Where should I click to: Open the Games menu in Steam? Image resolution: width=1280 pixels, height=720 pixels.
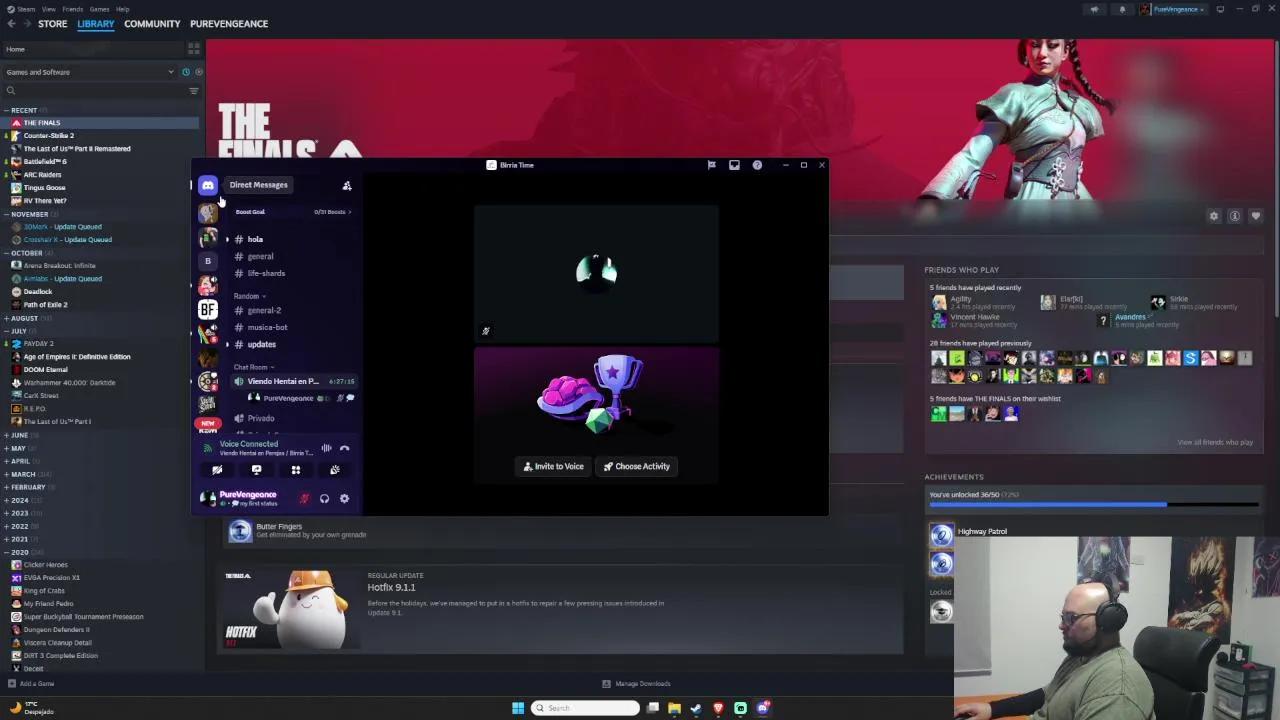coord(99,9)
